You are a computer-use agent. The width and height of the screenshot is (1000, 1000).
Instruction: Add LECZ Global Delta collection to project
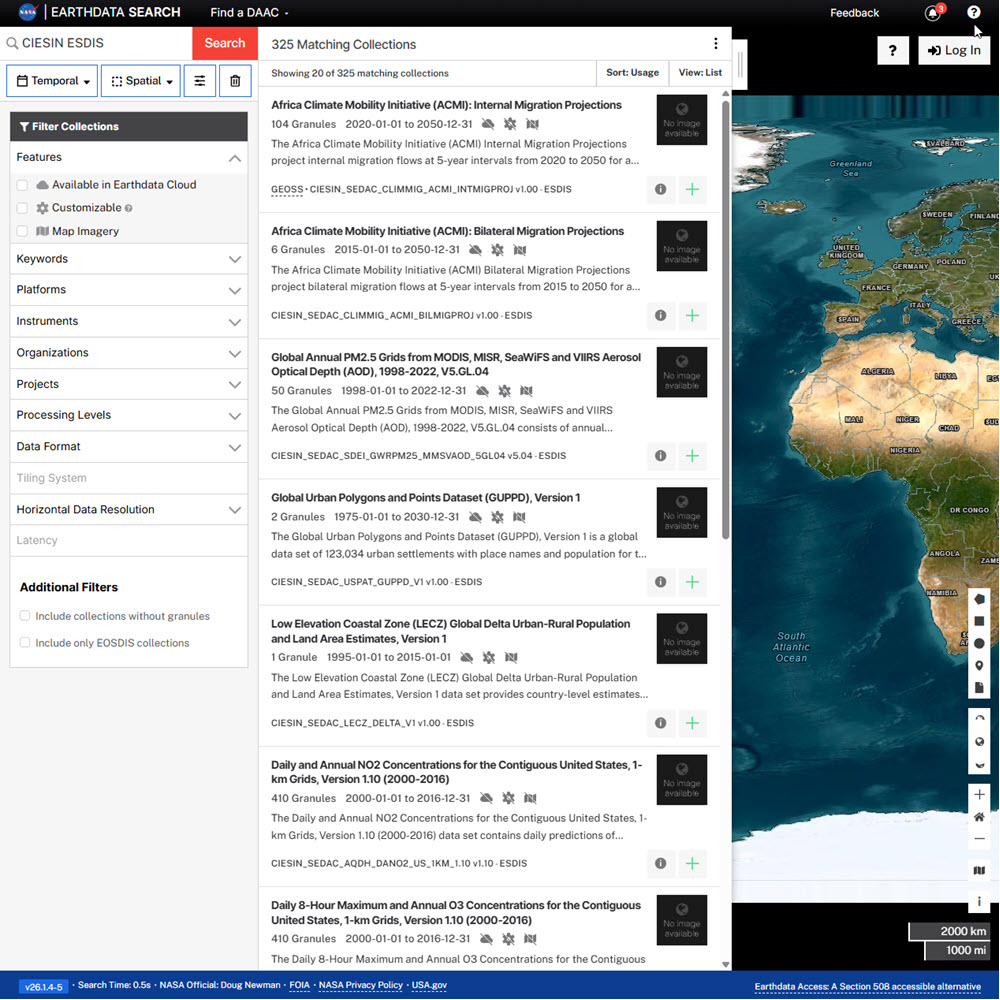(692, 723)
